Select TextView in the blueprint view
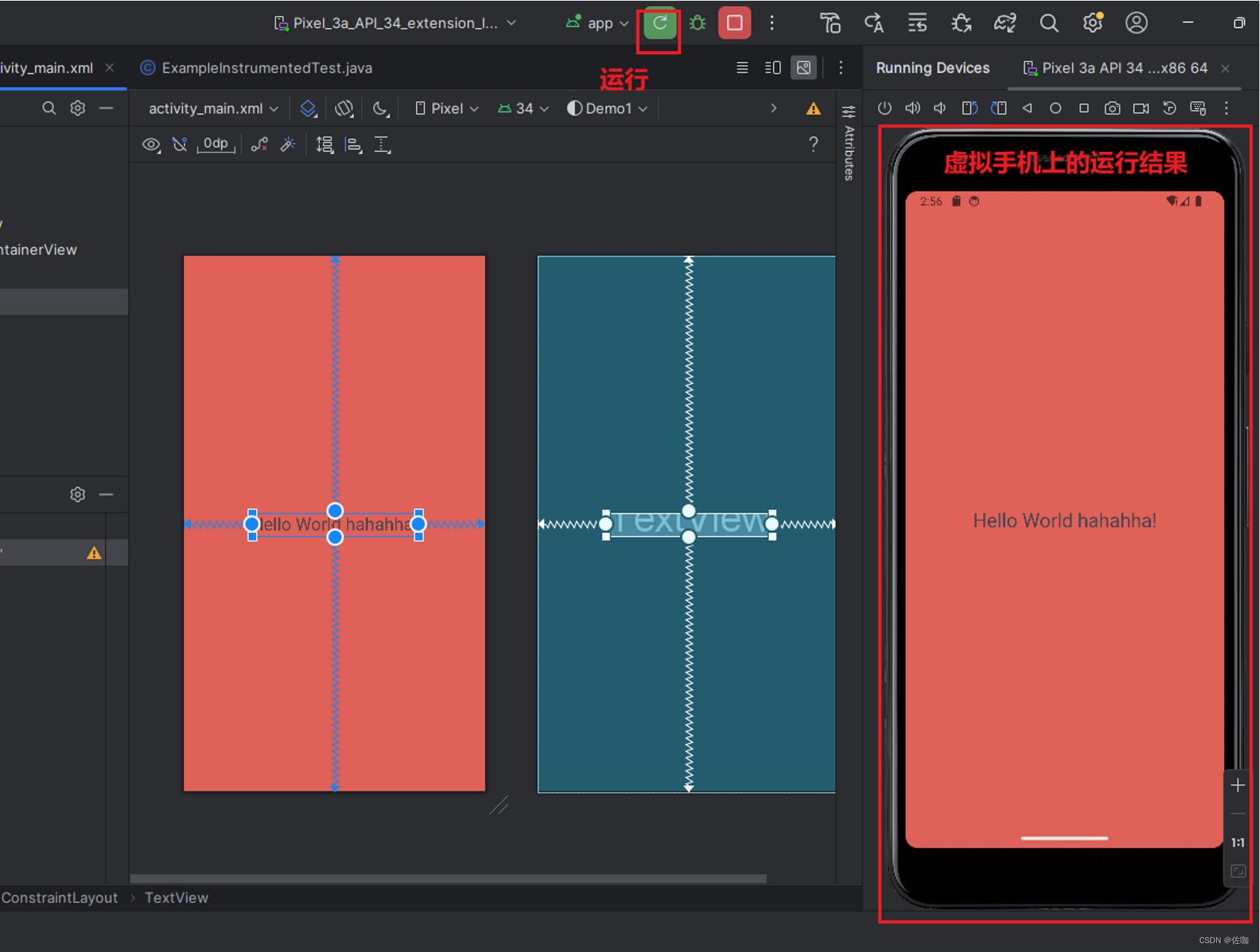1260x952 pixels. (688, 523)
